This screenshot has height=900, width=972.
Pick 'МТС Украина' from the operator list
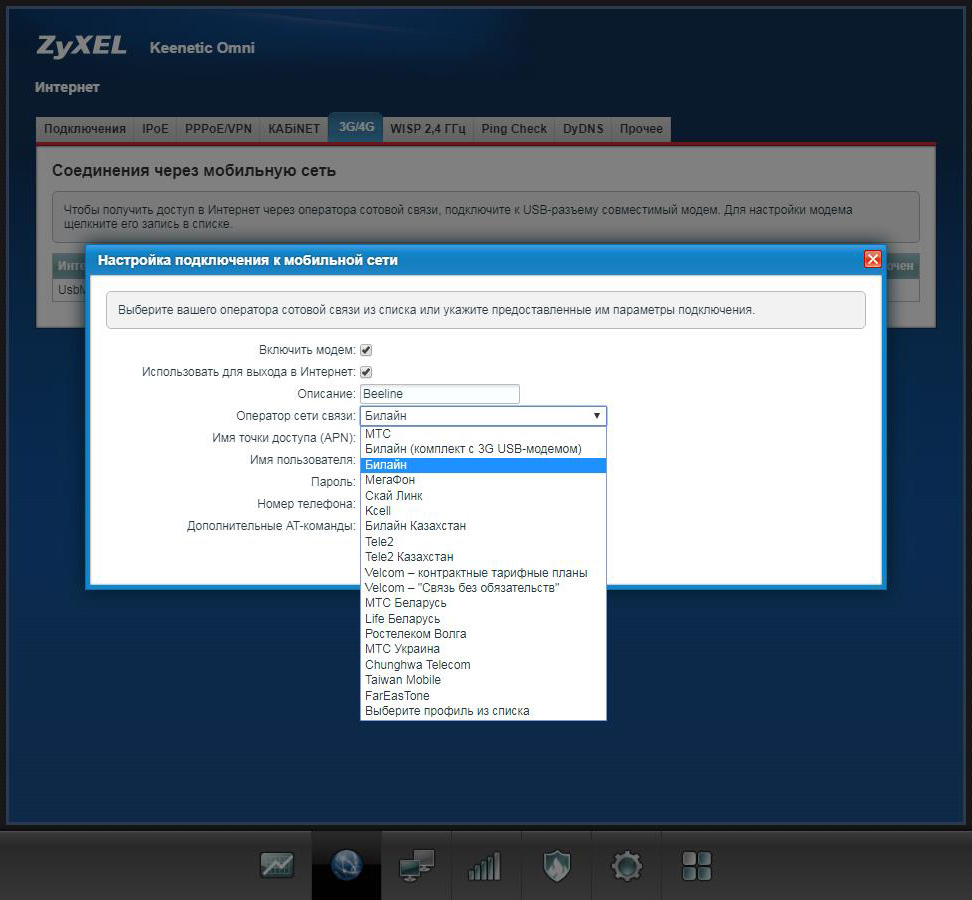402,649
